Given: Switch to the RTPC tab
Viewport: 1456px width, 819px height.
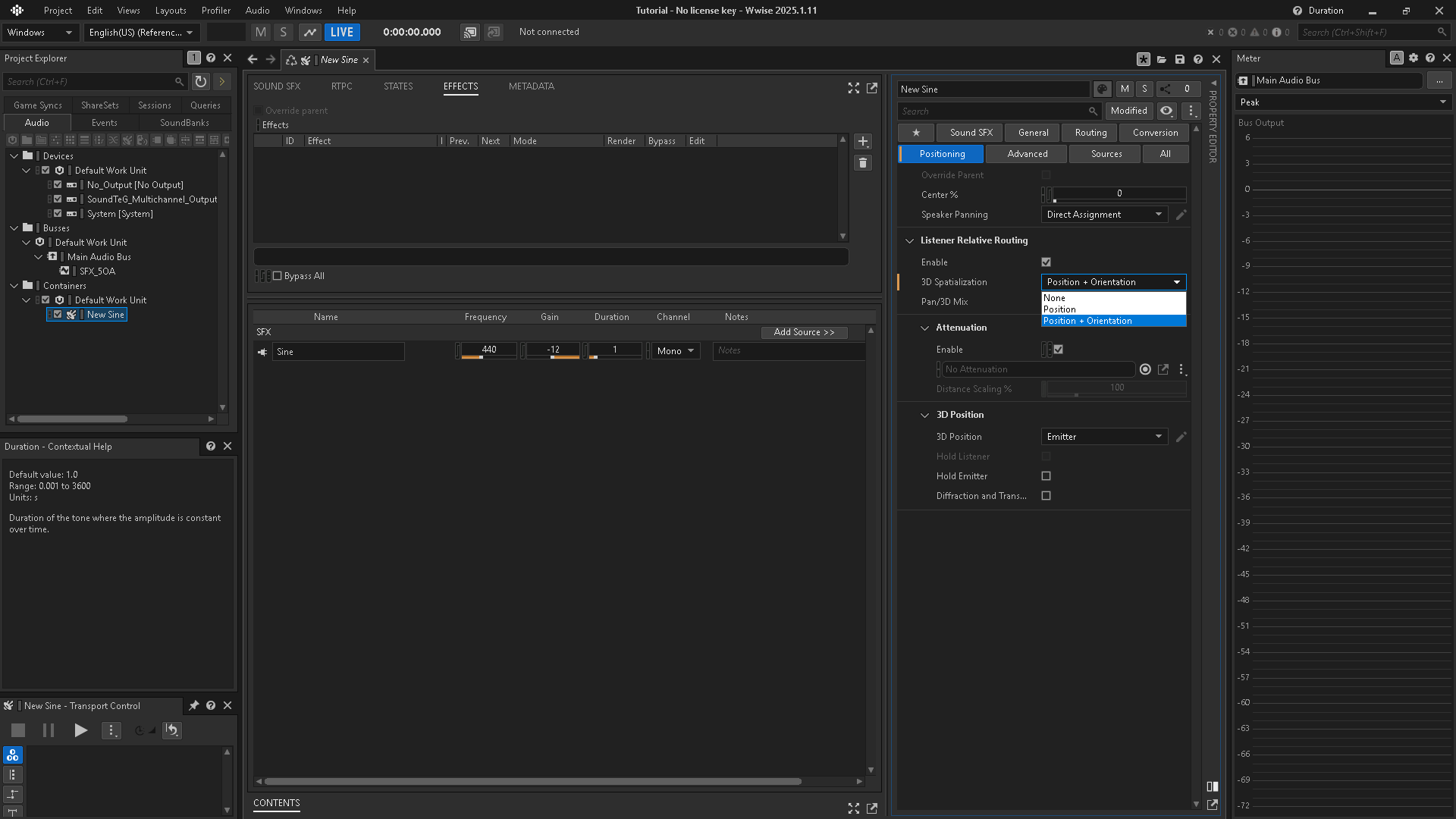Looking at the screenshot, I should (342, 86).
